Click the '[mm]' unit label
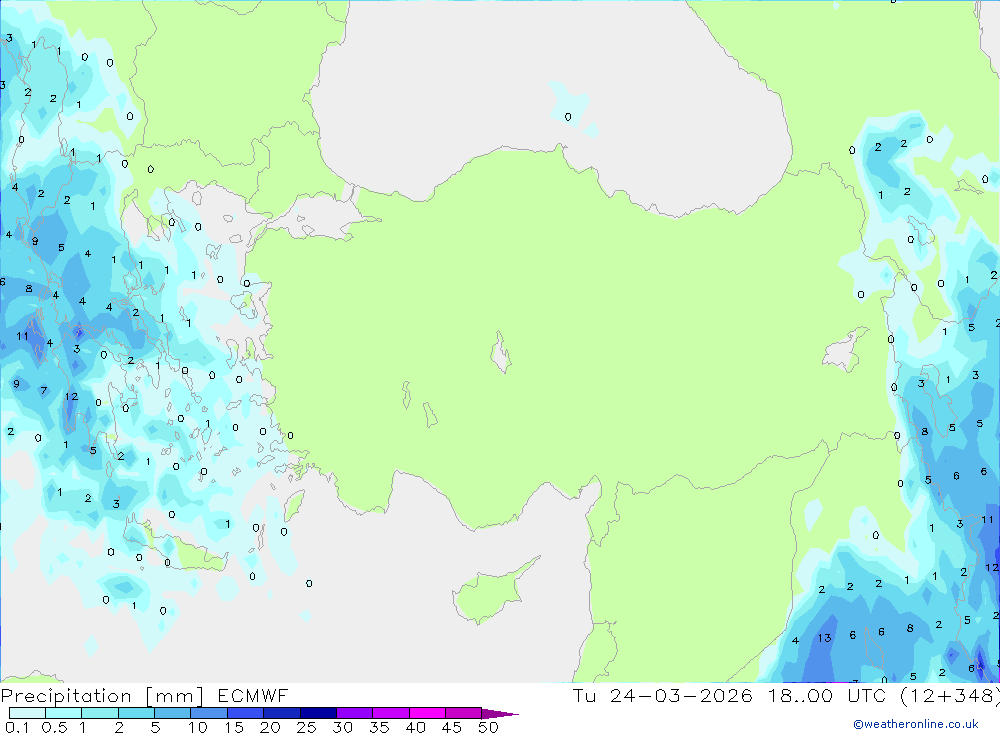The width and height of the screenshot is (1000, 733). pyautogui.click(x=174, y=696)
